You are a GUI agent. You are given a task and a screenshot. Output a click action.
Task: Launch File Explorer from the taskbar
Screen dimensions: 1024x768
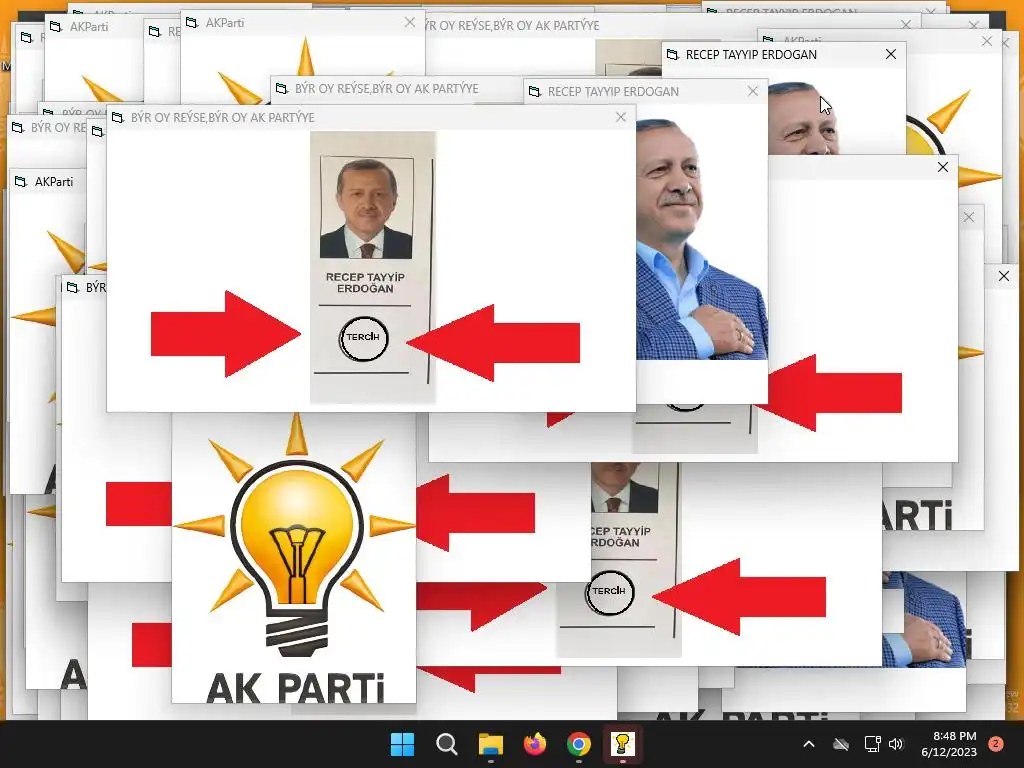tap(490, 744)
